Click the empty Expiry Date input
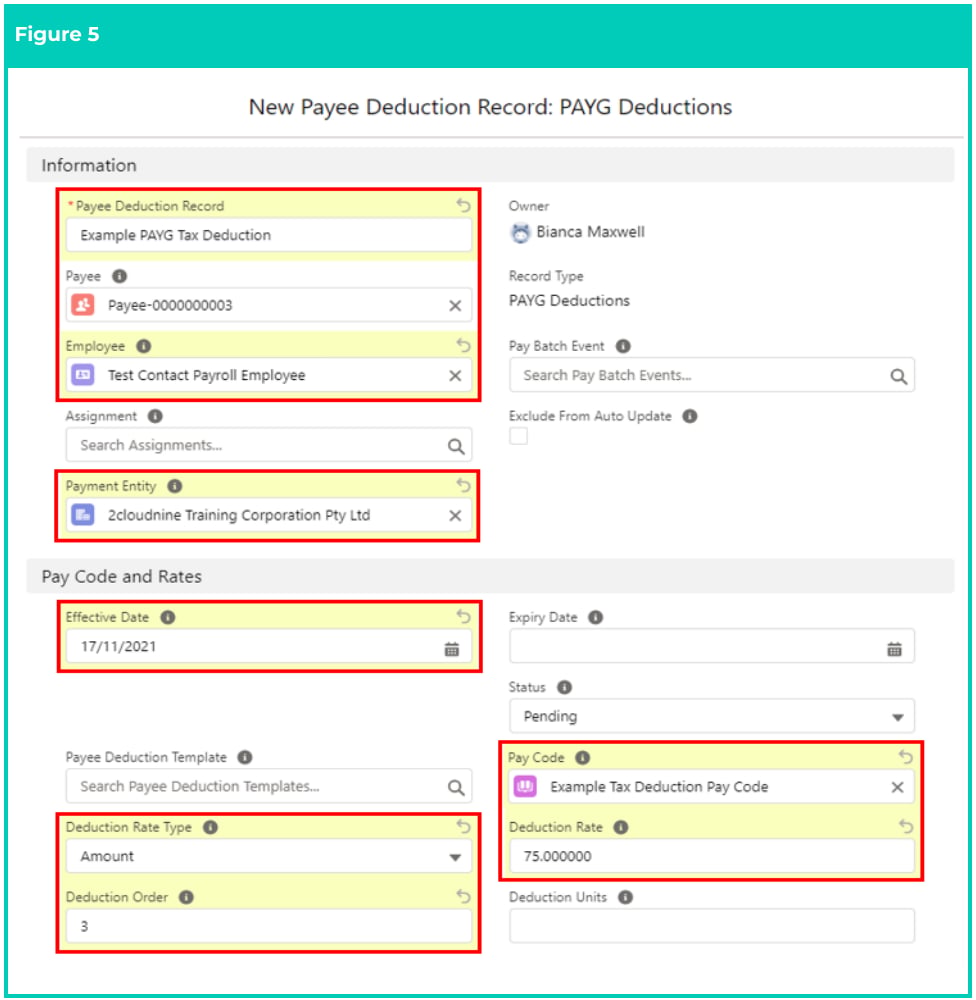976x1000 pixels. tap(711, 646)
